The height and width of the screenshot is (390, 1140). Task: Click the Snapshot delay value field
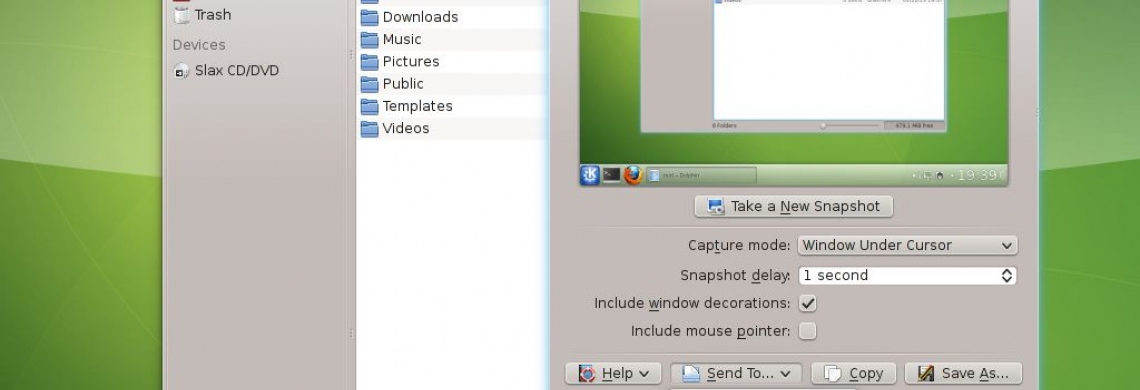click(899, 276)
